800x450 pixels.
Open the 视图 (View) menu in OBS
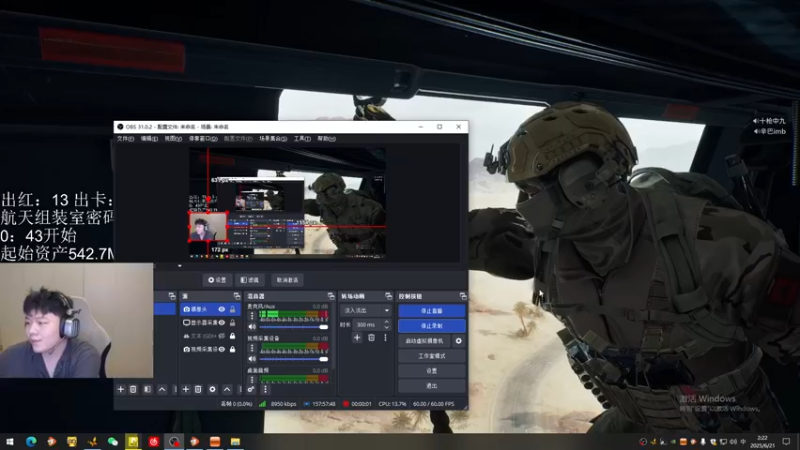[x=173, y=139]
